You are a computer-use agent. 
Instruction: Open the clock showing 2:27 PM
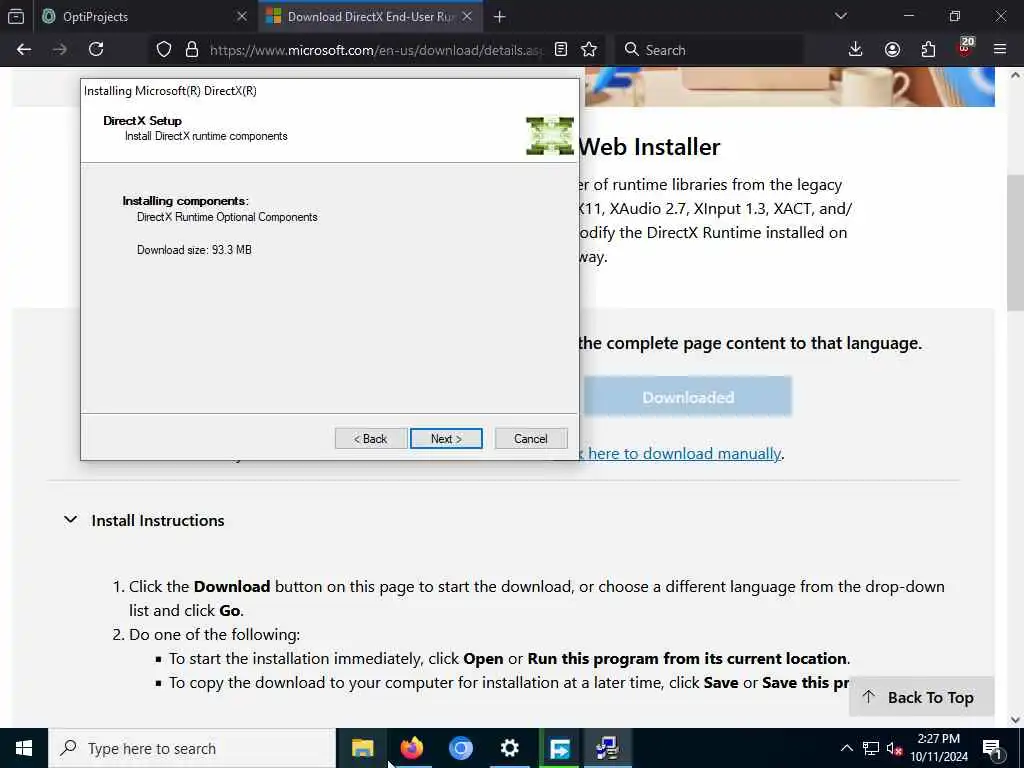pyautogui.click(x=939, y=748)
